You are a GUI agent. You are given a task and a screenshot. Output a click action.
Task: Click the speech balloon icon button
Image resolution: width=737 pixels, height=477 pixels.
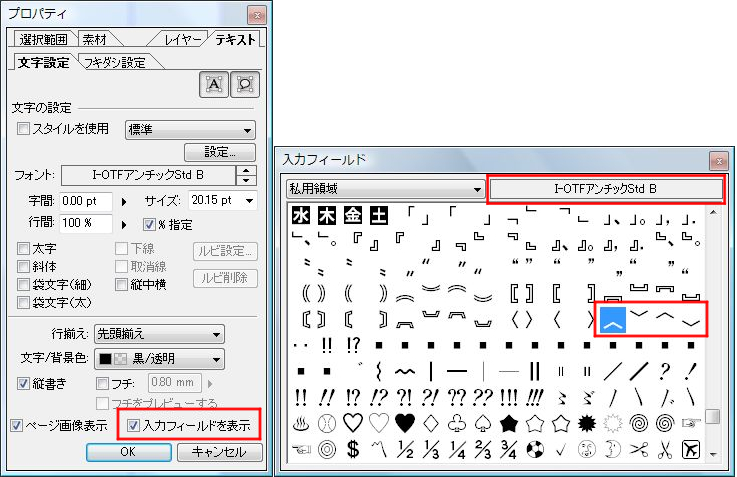(x=245, y=85)
